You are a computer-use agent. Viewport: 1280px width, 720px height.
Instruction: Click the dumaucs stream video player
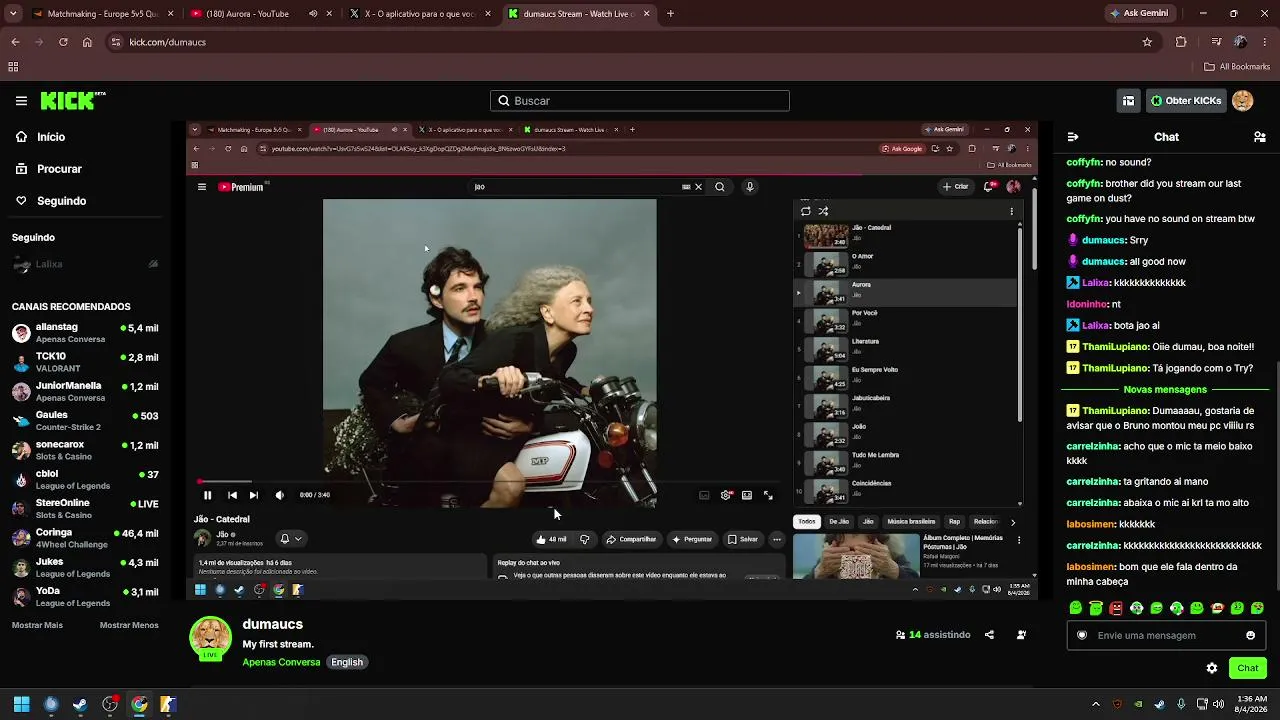tap(612, 361)
